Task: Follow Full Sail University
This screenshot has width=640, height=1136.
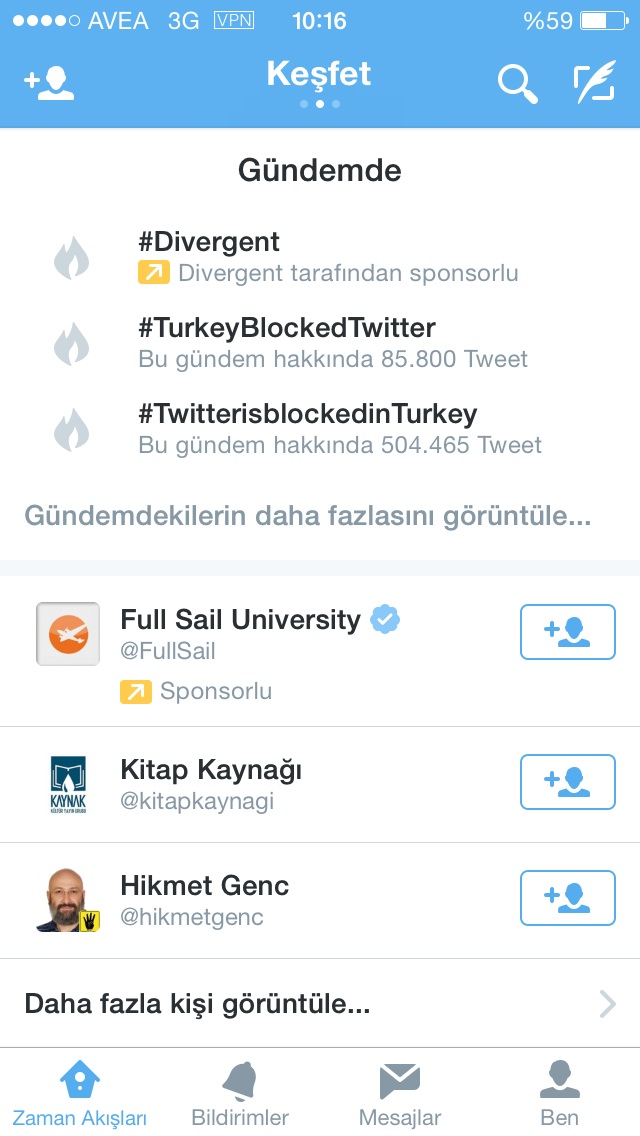Action: 567,632
